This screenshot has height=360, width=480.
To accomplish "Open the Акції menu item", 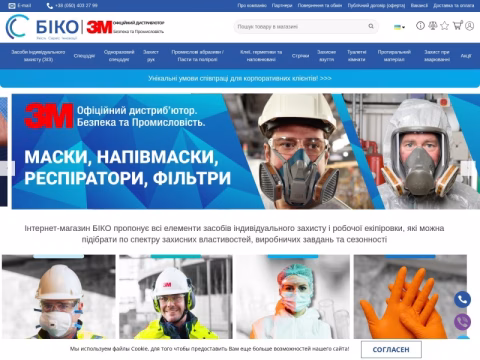I will tap(466, 56).
